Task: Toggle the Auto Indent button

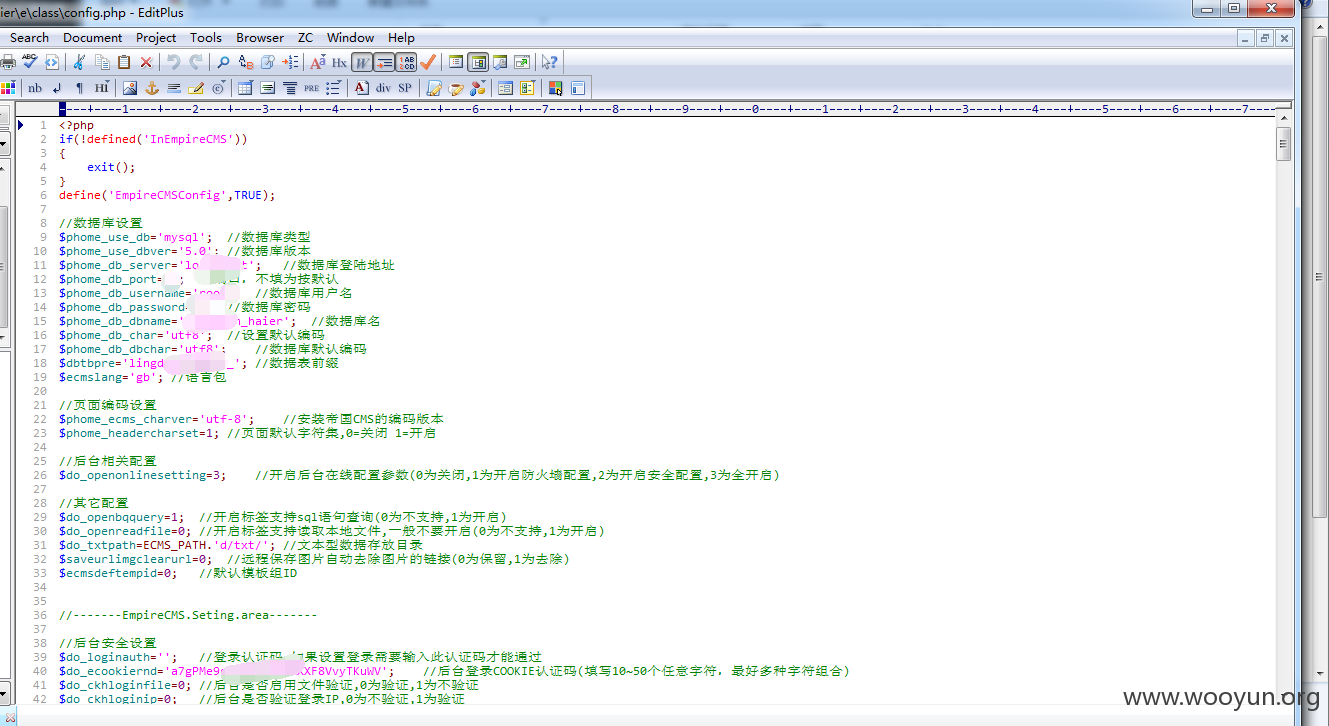Action: [x=384, y=62]
